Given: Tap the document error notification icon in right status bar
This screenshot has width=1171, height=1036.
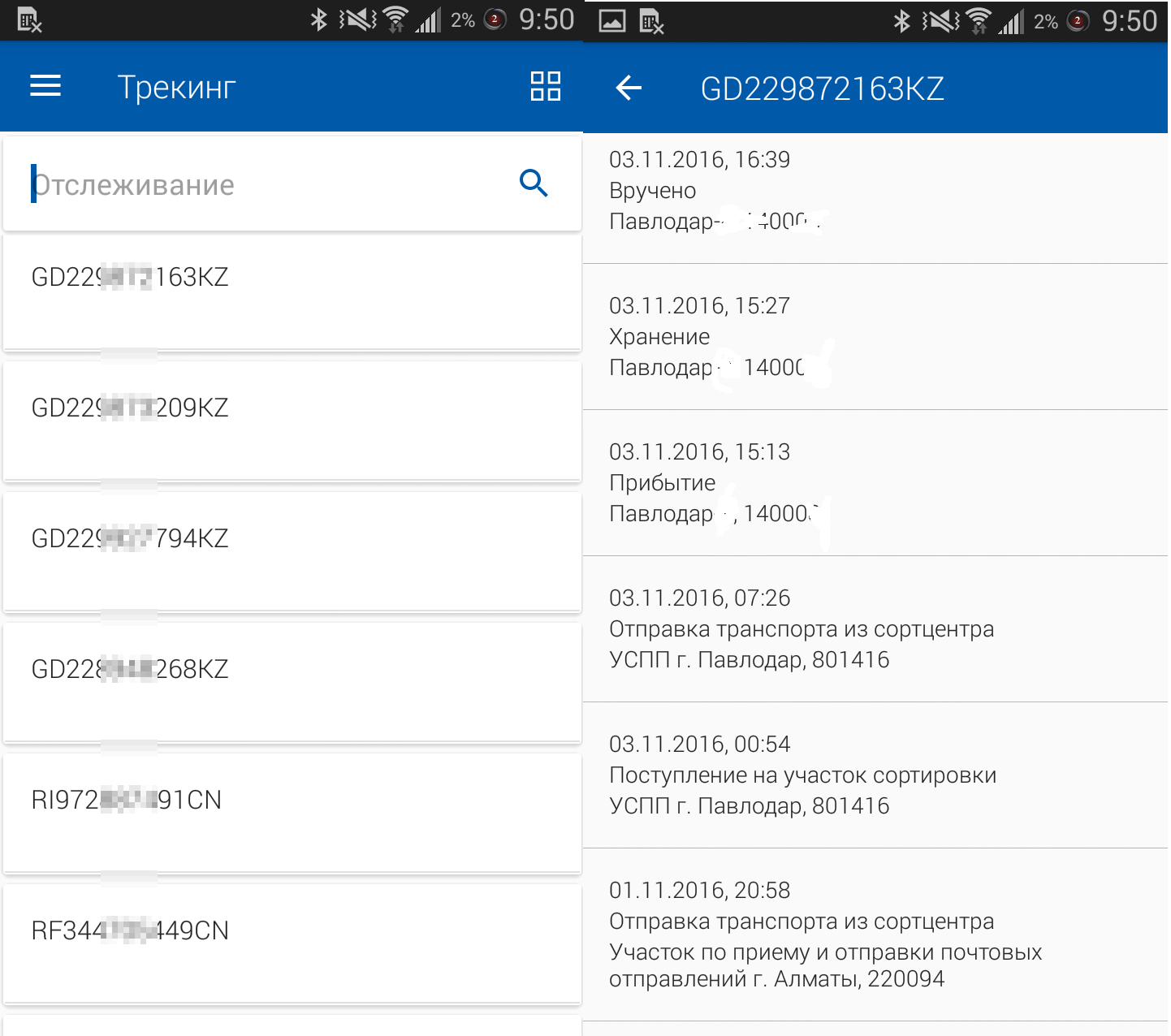Looking at the screenshot, I should click(652, 22).
